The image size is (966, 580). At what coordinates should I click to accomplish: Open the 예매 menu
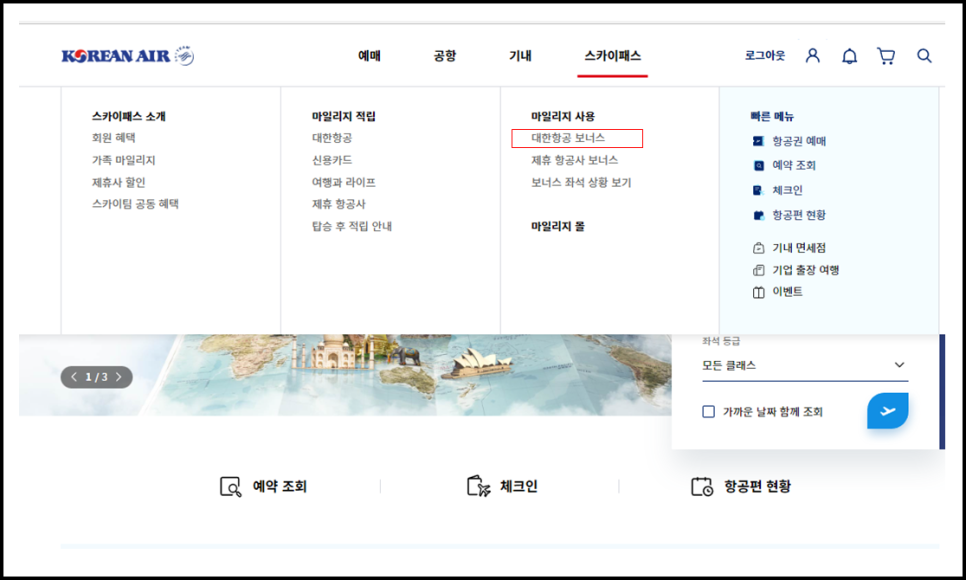[x=370, y=56]
